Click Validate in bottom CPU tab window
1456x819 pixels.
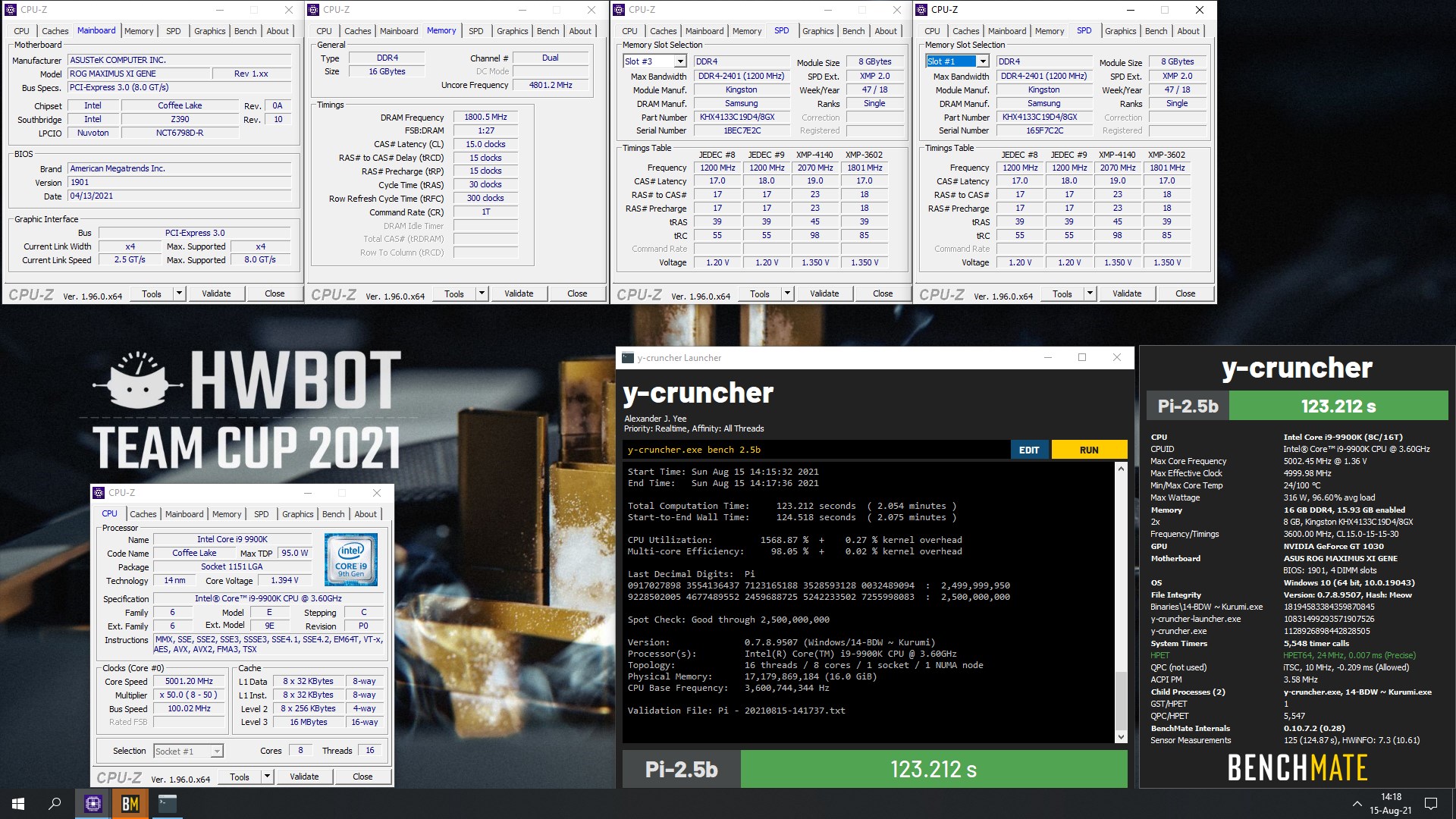click(304, 777)
